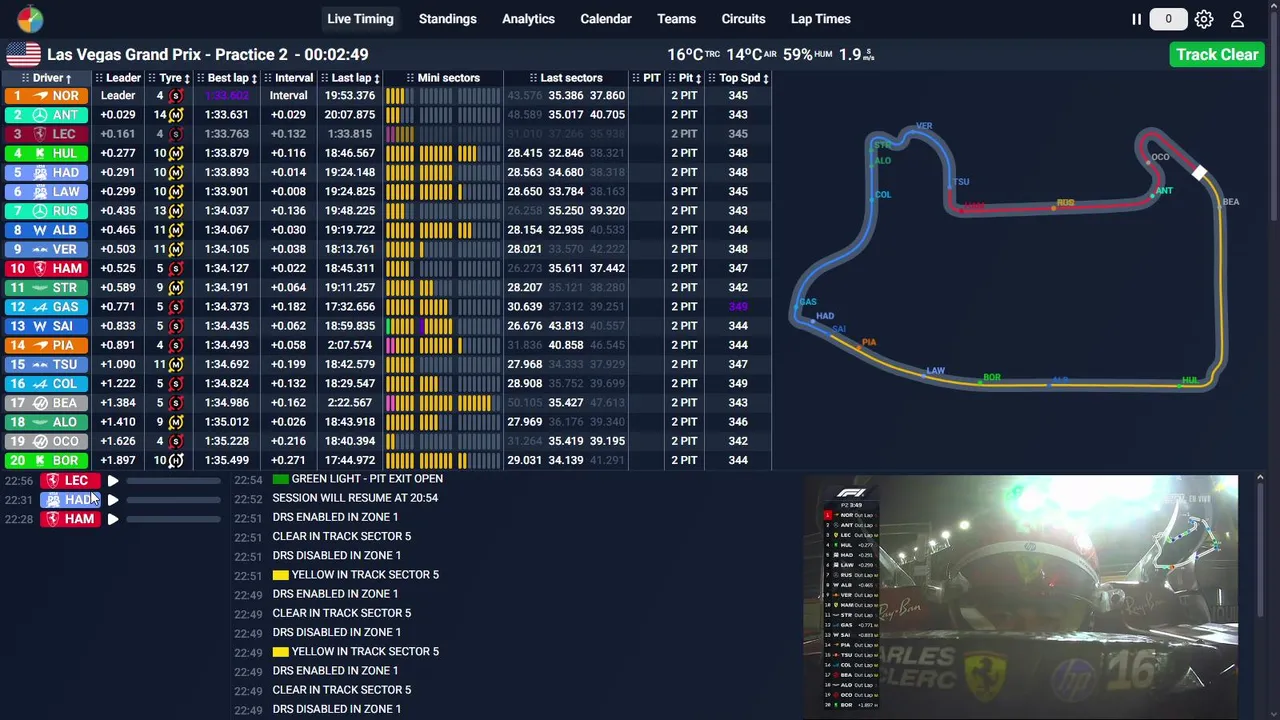Viewport: 1280px width, 720px height.
Task: Click the soft tyre icon for LEC
Action: (175, 134)
